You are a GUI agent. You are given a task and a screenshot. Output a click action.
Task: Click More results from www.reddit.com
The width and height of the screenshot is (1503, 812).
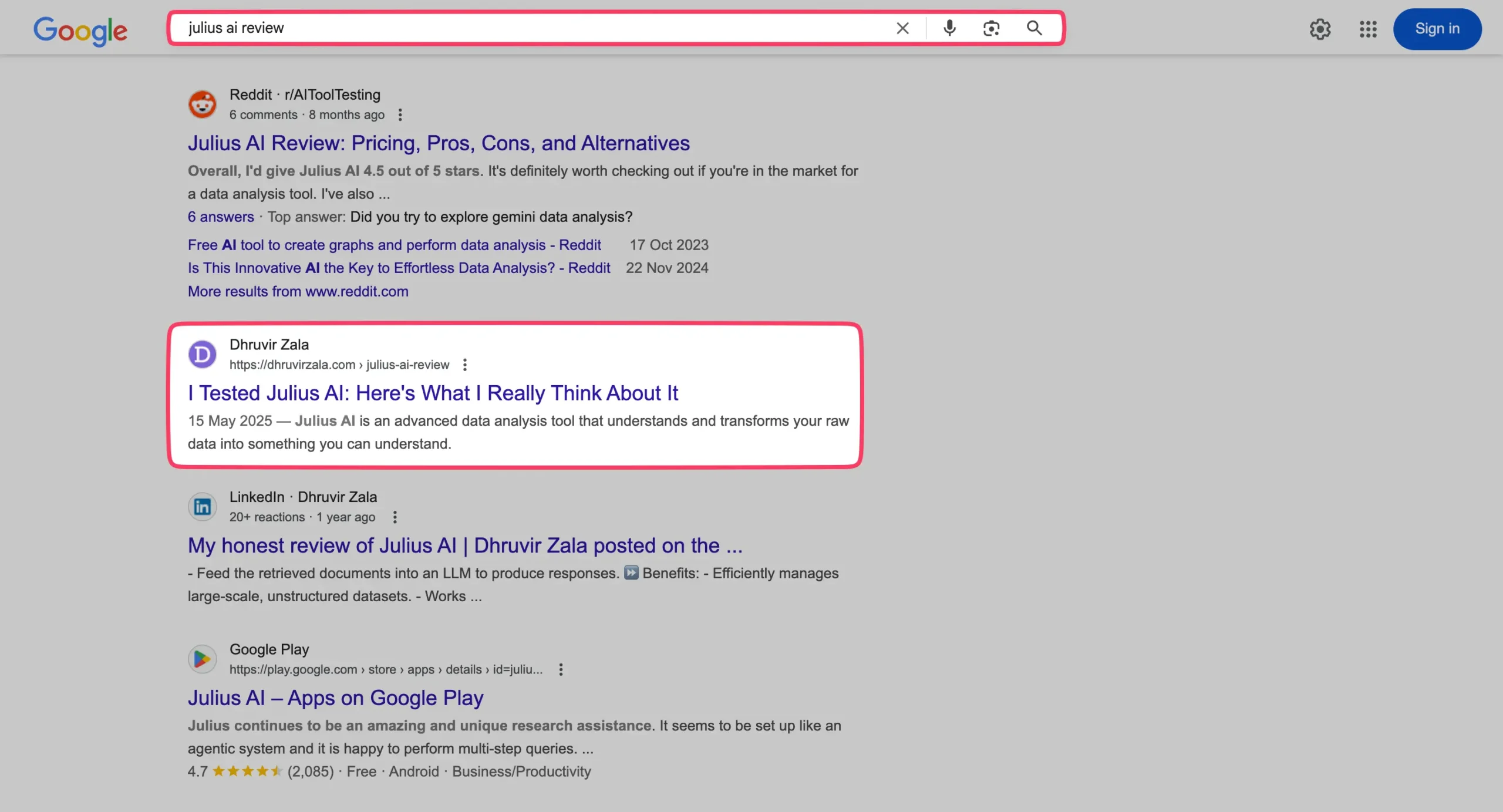298,291
